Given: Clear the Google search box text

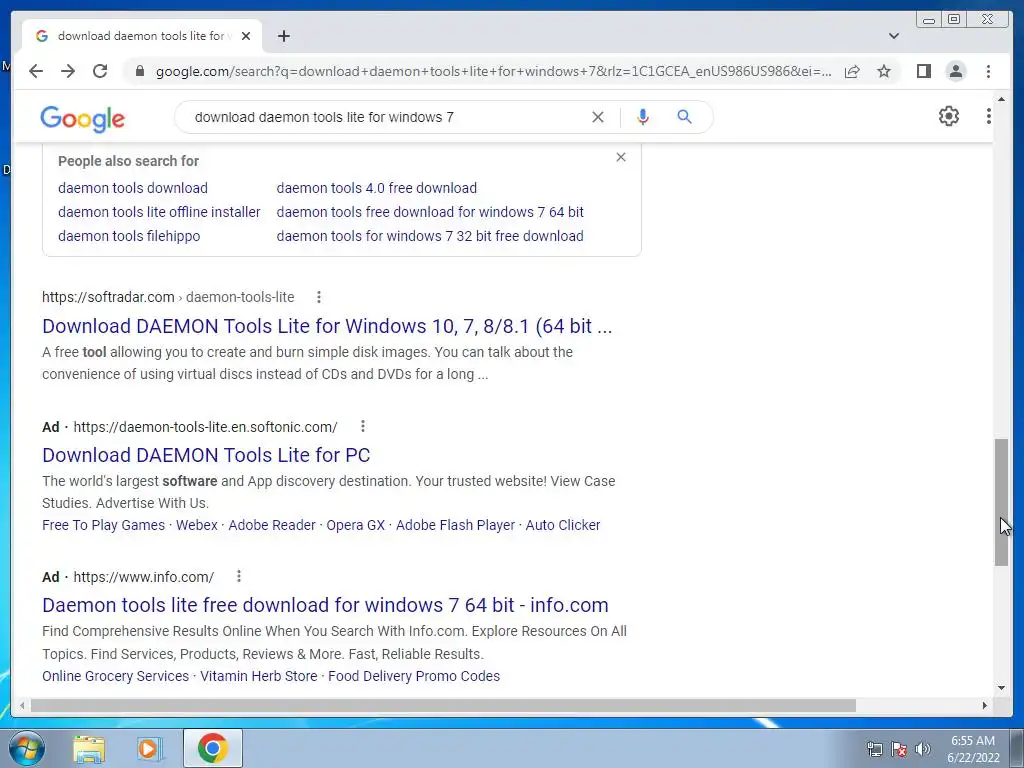Looking at the screenshot, I should pos(598,117).
